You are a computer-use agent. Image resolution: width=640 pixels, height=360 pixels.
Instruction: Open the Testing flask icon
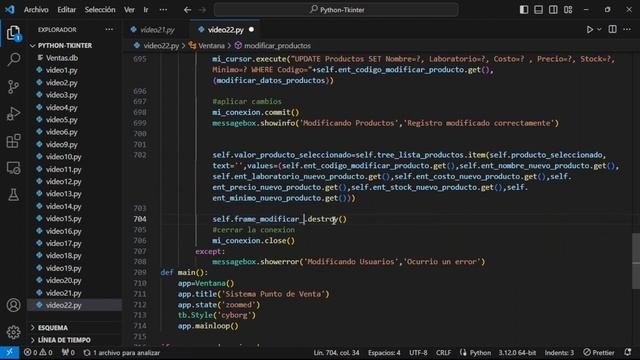coord(13,195)
